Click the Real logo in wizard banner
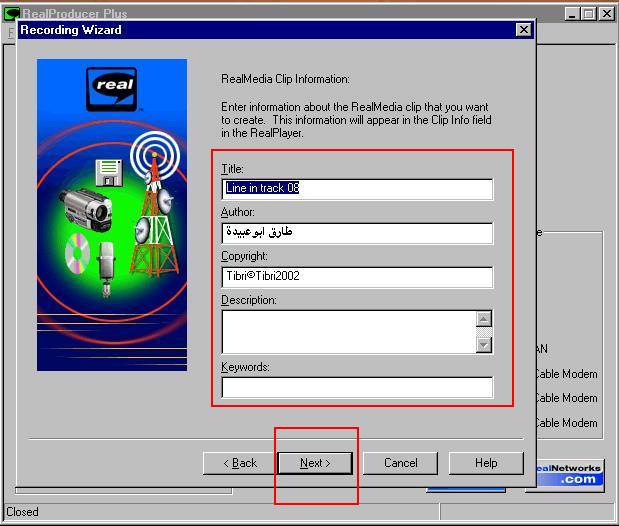The height and width of the screenshot is (526, 619). [112, 89]
